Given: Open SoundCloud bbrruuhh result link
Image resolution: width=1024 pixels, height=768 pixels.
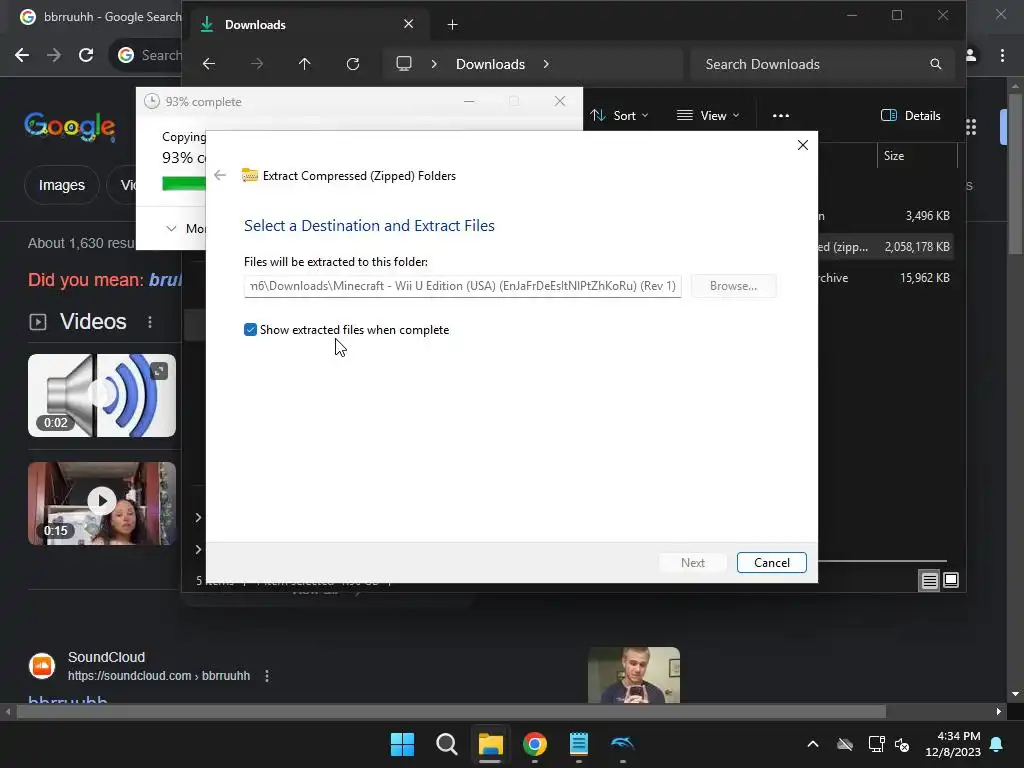Looking at the screenshot, I should pyautogui.click(x=68, y=699).
